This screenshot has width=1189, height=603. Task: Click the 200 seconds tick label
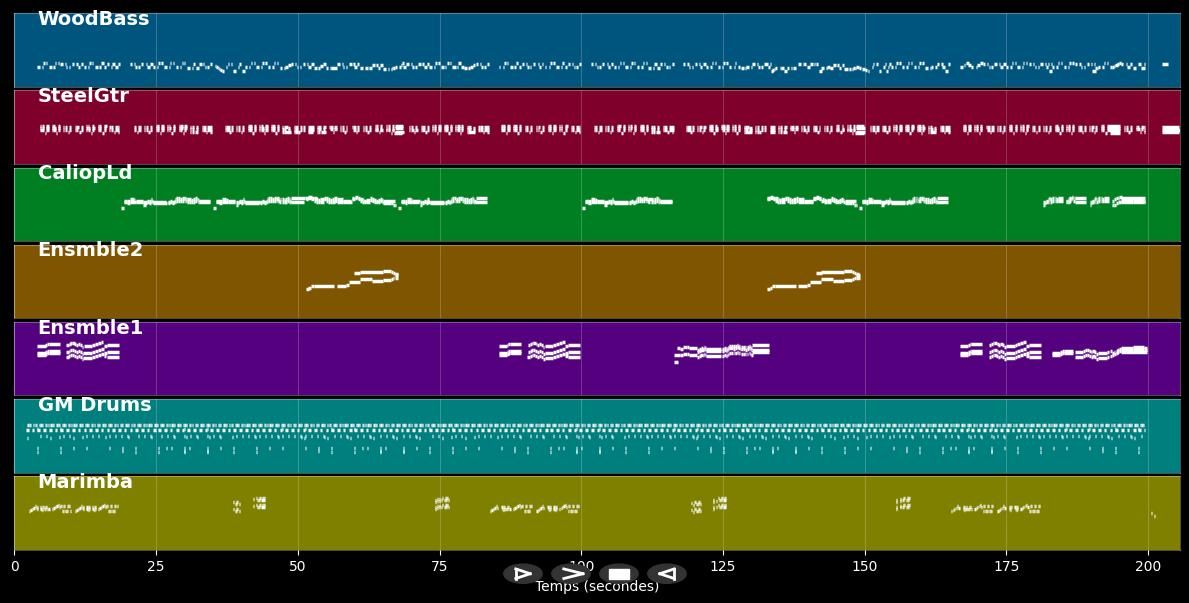tap(1148, 566)
